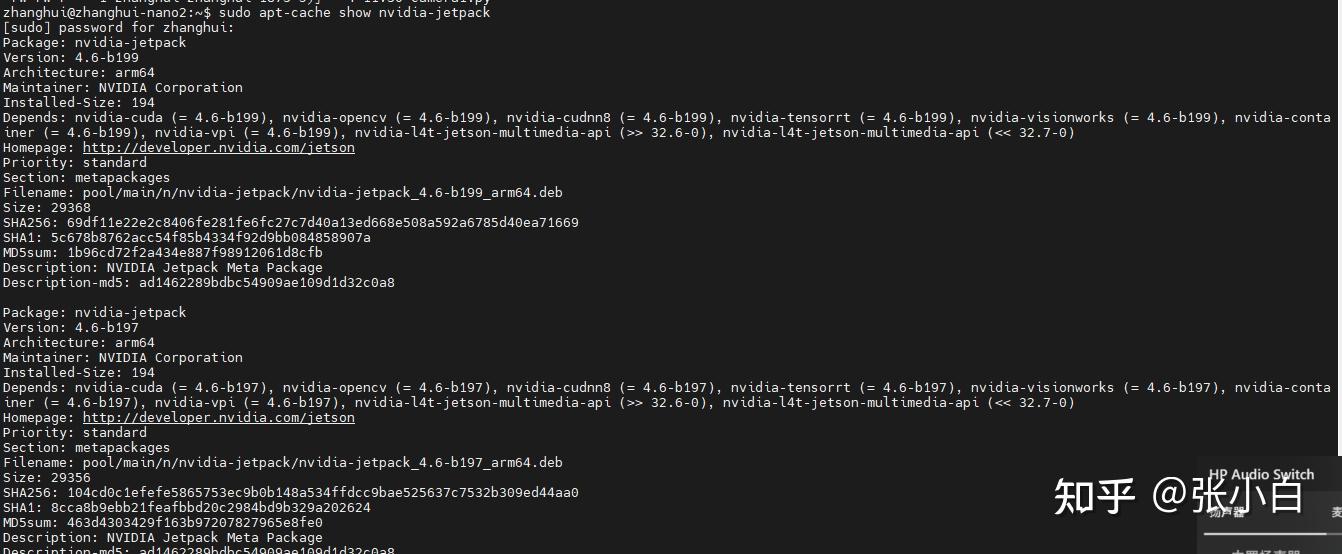Click the Version: 4.6-b197 line

point(71,328)
